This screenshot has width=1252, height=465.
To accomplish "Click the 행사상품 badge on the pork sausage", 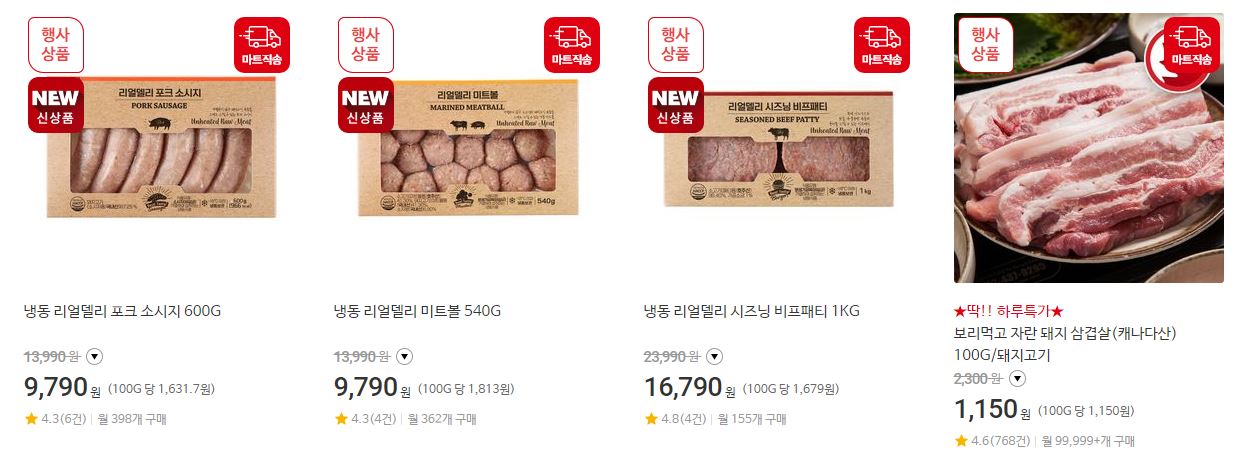I will (56, 45).
